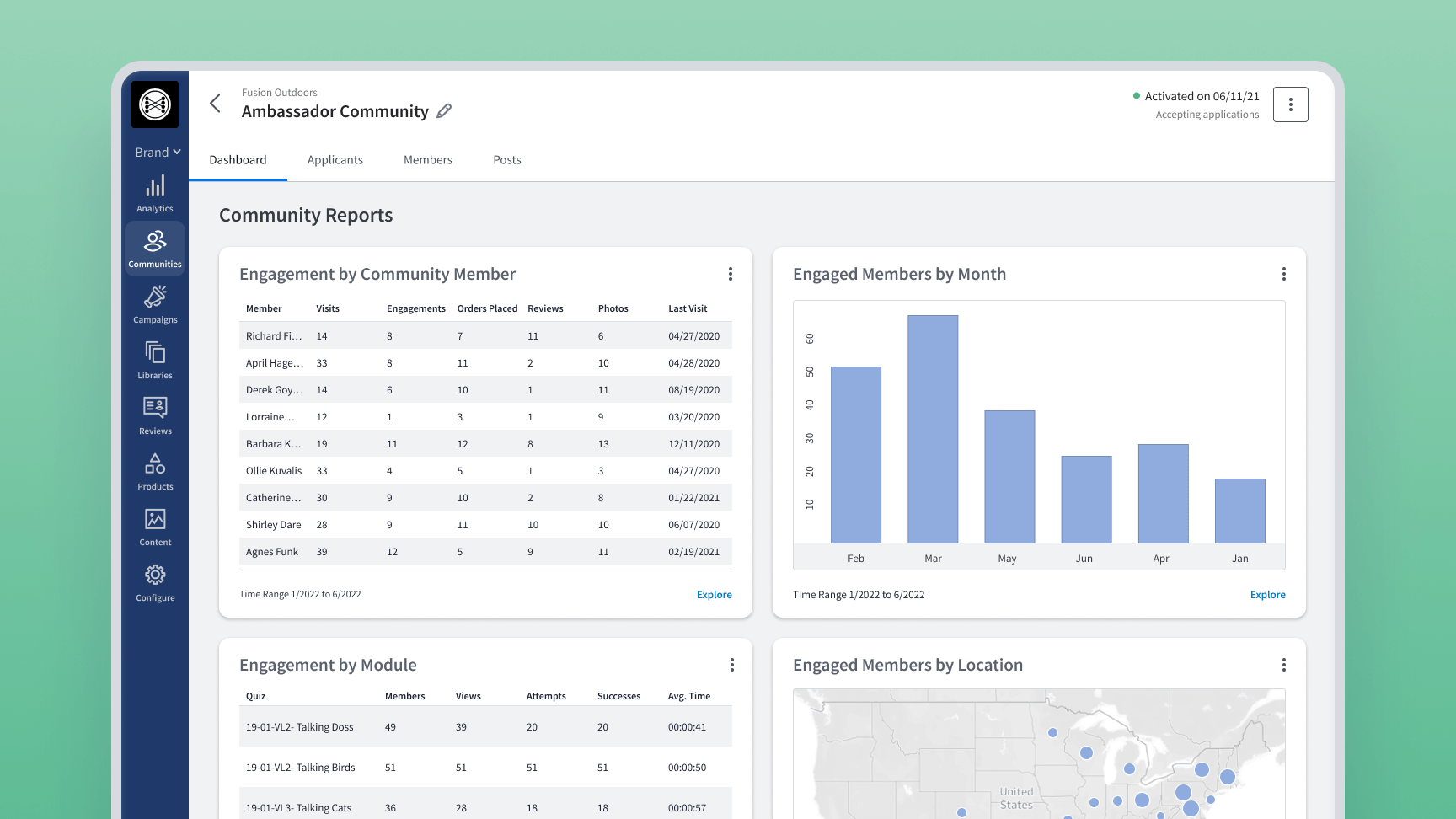Open Engaged Members by Location card options
This screenshot has height=819, width=1456.
click(1284, 665)
